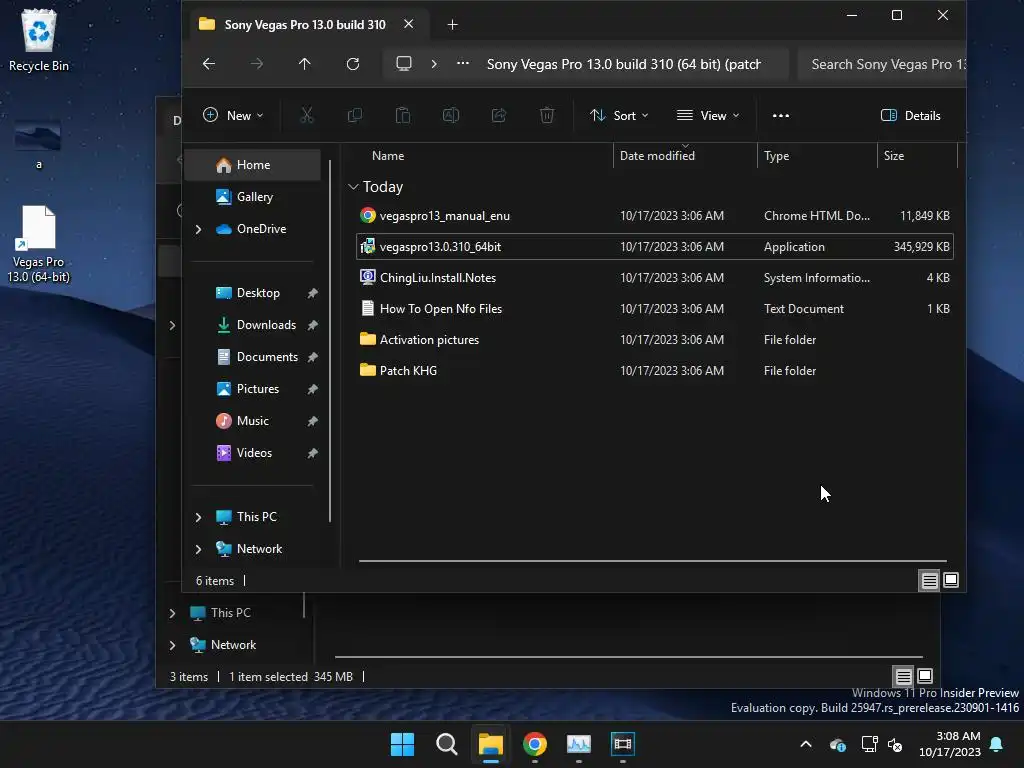Open the View dropdown menu
The width and height of the screenshot is (1024, 768).
point(709,116)
